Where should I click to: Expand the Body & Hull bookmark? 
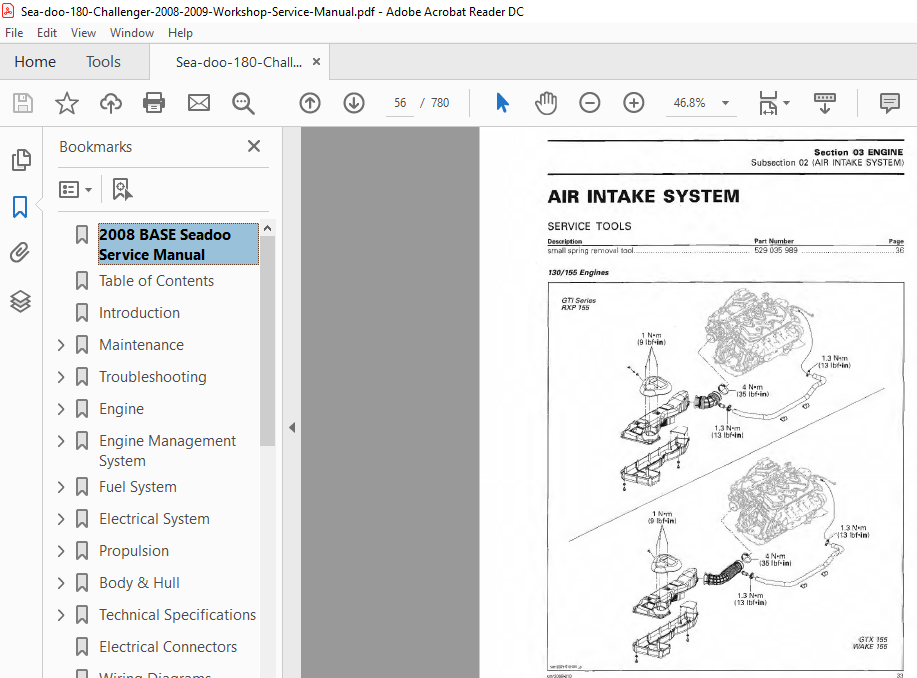coord(61,583)
